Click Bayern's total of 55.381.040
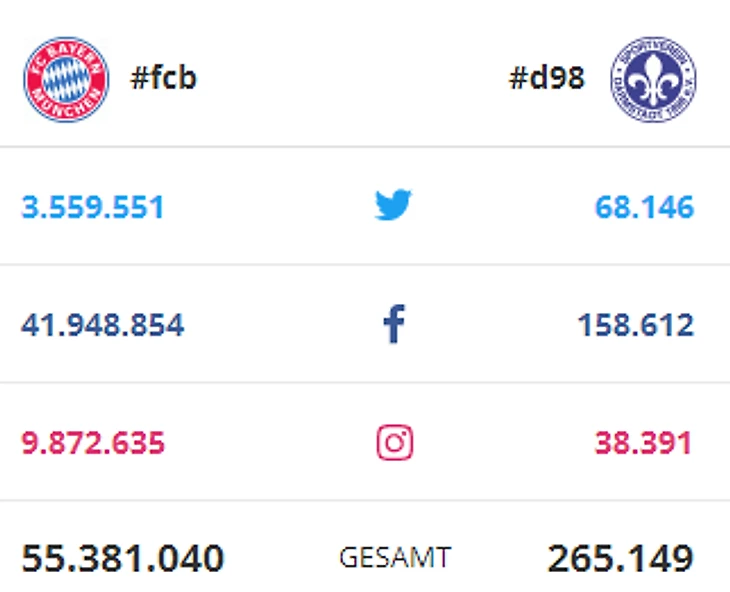The height and width of the screenshot is (592, 730). (x=123, y=558)
